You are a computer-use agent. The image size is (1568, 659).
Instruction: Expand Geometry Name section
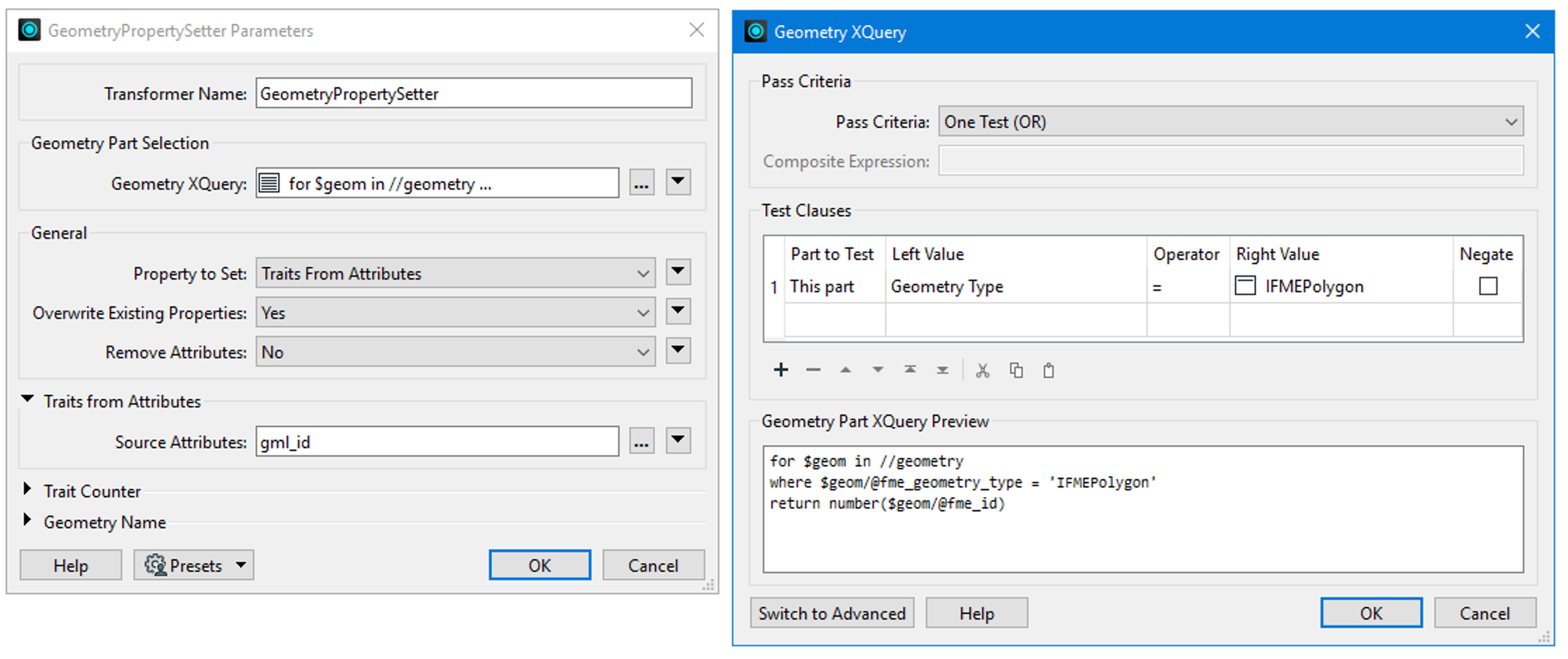[27, 520]
